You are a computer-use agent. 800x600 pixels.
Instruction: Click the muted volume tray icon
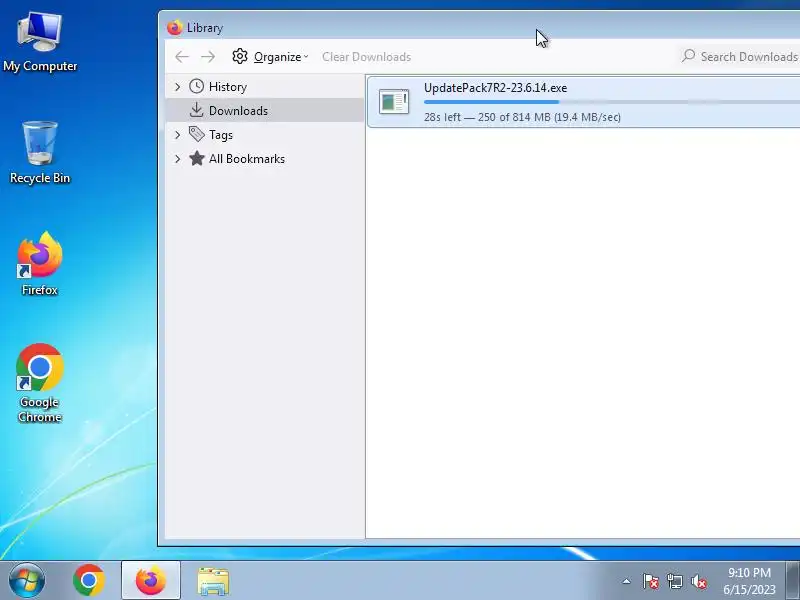click(x=699, y=581)
